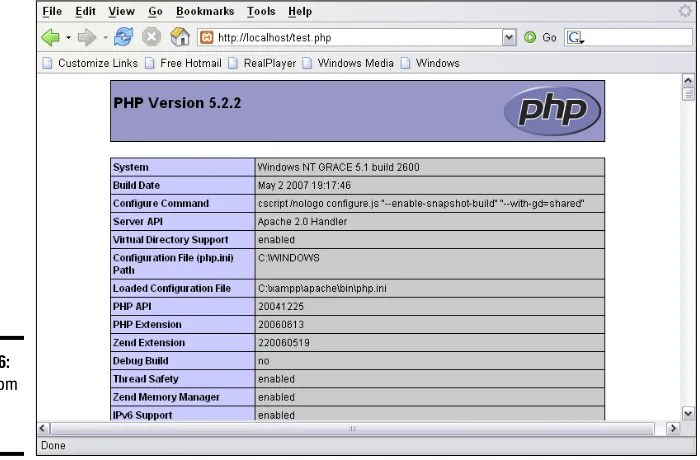Screen dimensions: 700x460
Task: Click the 'May 2 2007 19:17:46' value
Action: [304, 185]
